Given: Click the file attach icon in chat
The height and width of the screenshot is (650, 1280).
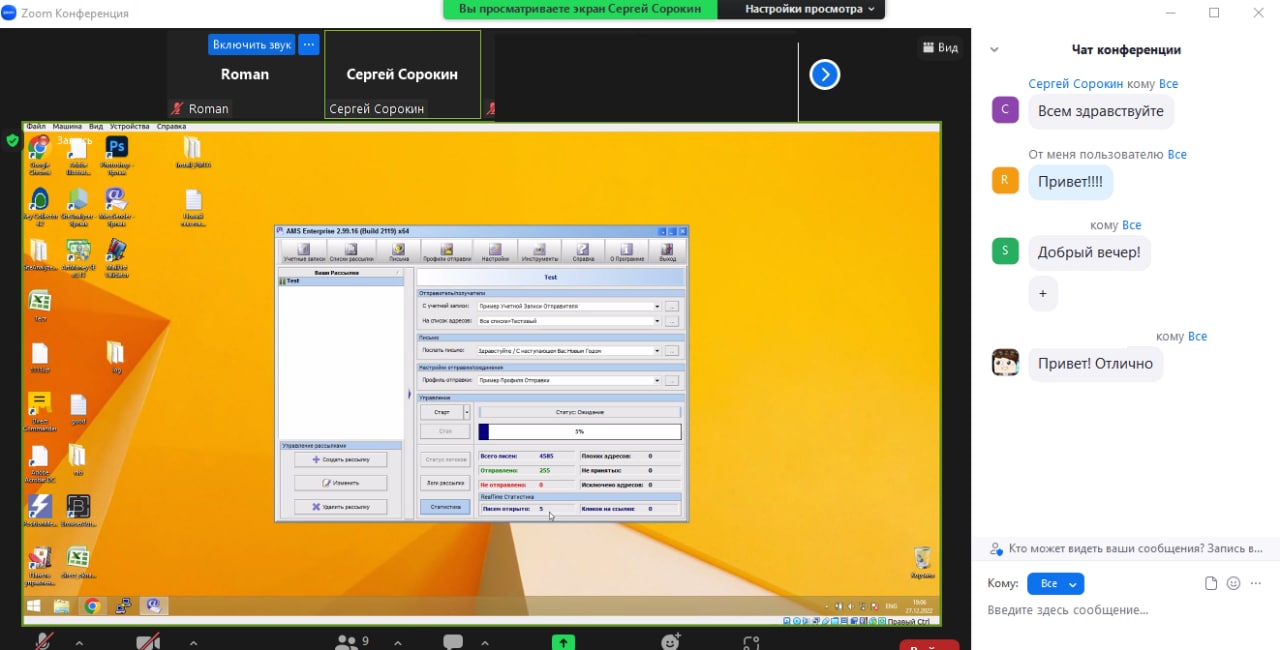Looking at the screenshot, I should pyautogui.click(x=1211, y=583).
